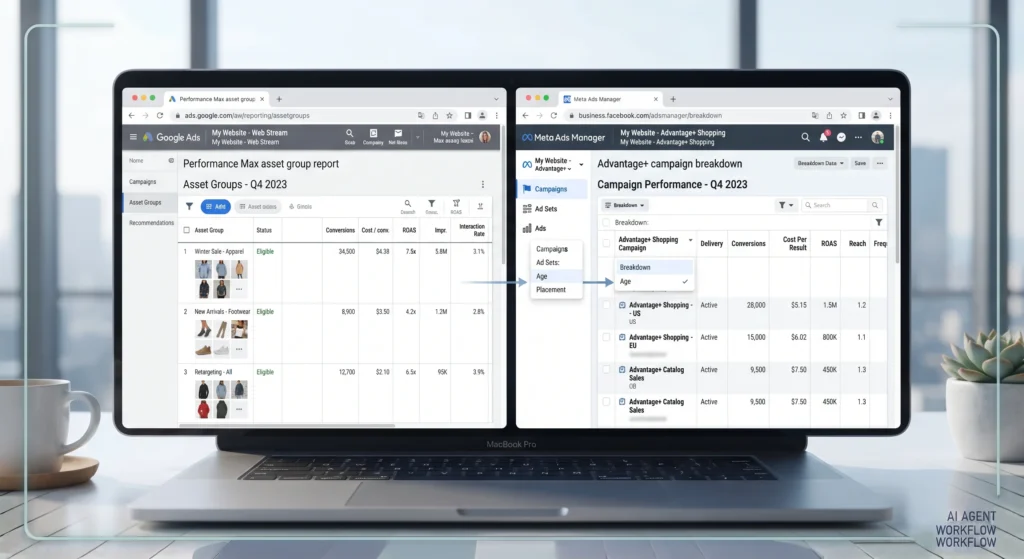
Task: Click the Meta Ads Manager profile avatar
Action: 878,137
